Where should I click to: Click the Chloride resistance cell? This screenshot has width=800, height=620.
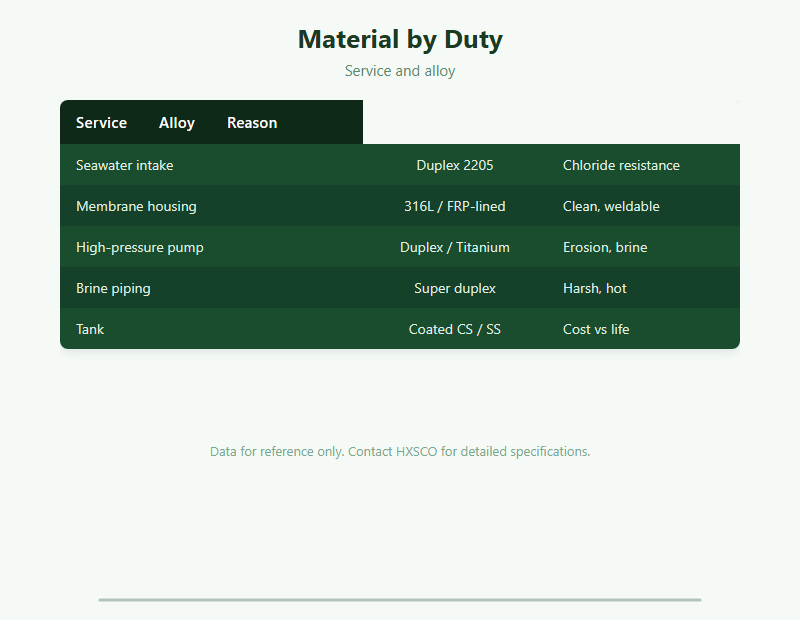tap(643, 165)
